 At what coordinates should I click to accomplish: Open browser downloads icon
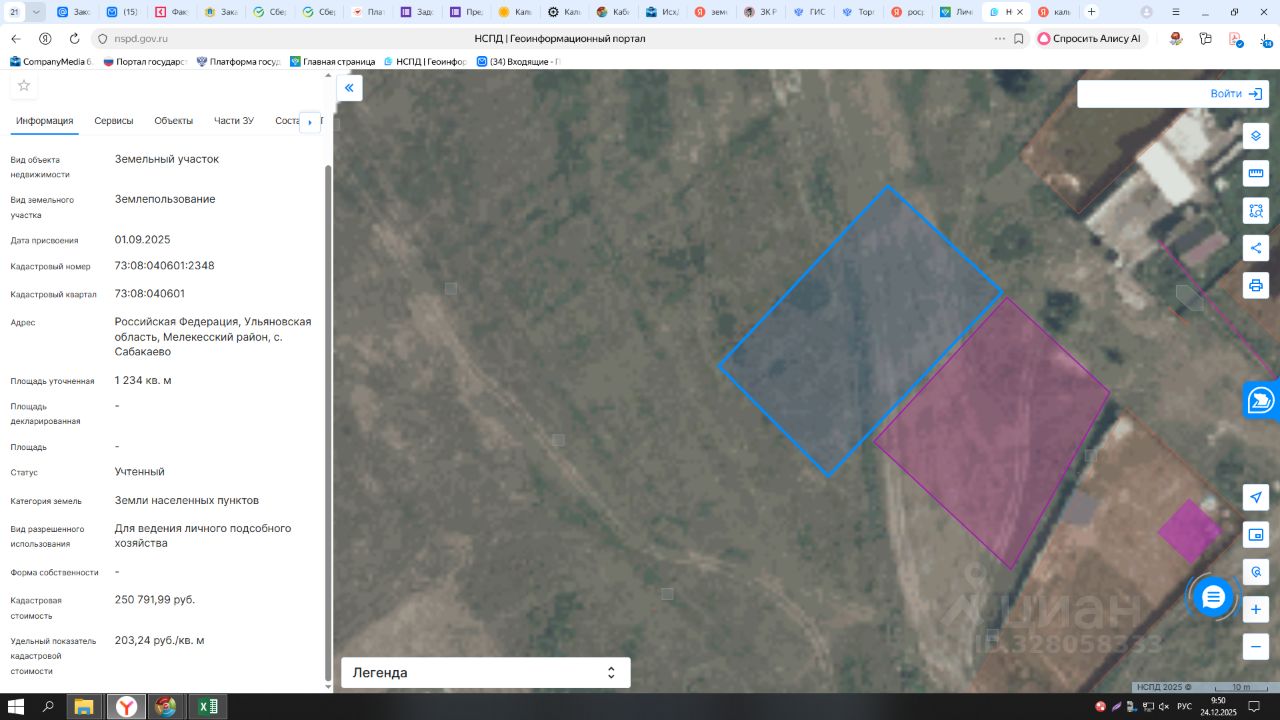tap(1265, 38)
